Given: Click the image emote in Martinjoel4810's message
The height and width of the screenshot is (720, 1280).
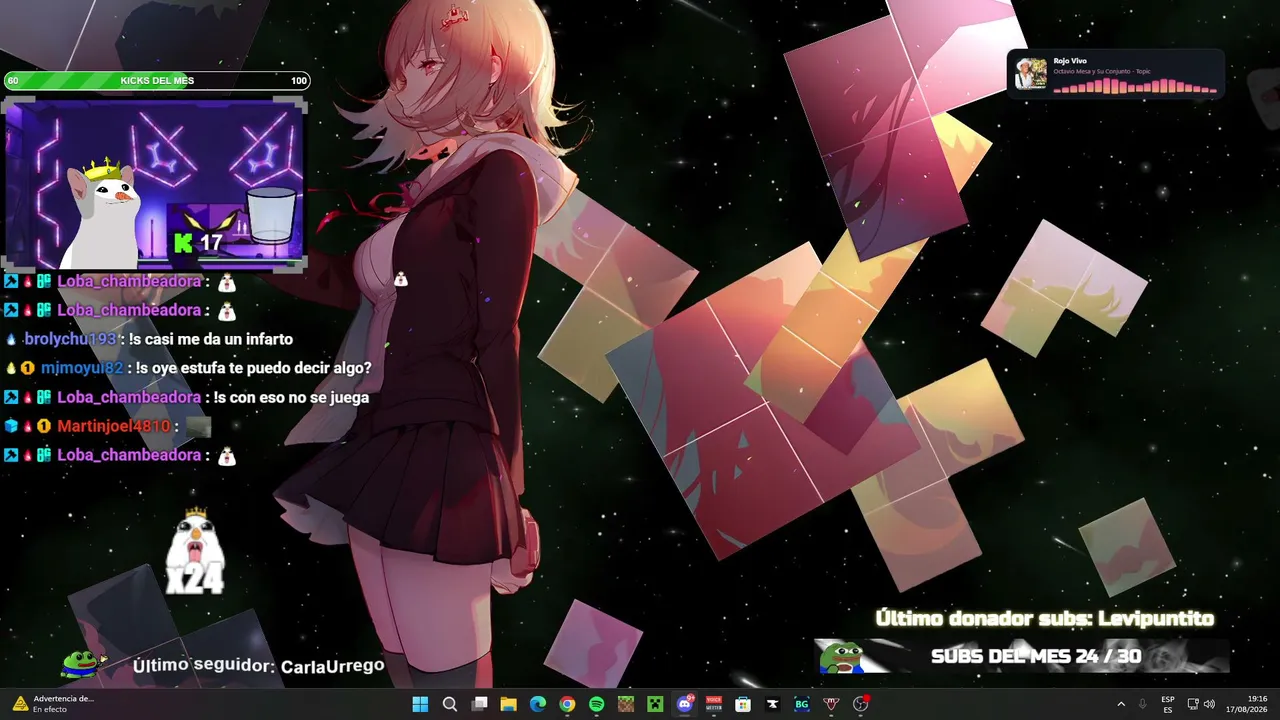Looking at the screenshot, I should [199, 427].
